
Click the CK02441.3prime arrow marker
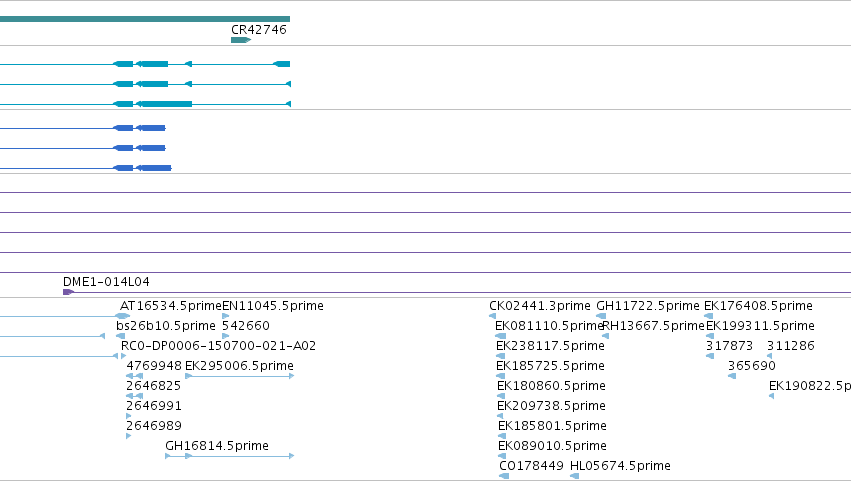[x=493, y=316]
